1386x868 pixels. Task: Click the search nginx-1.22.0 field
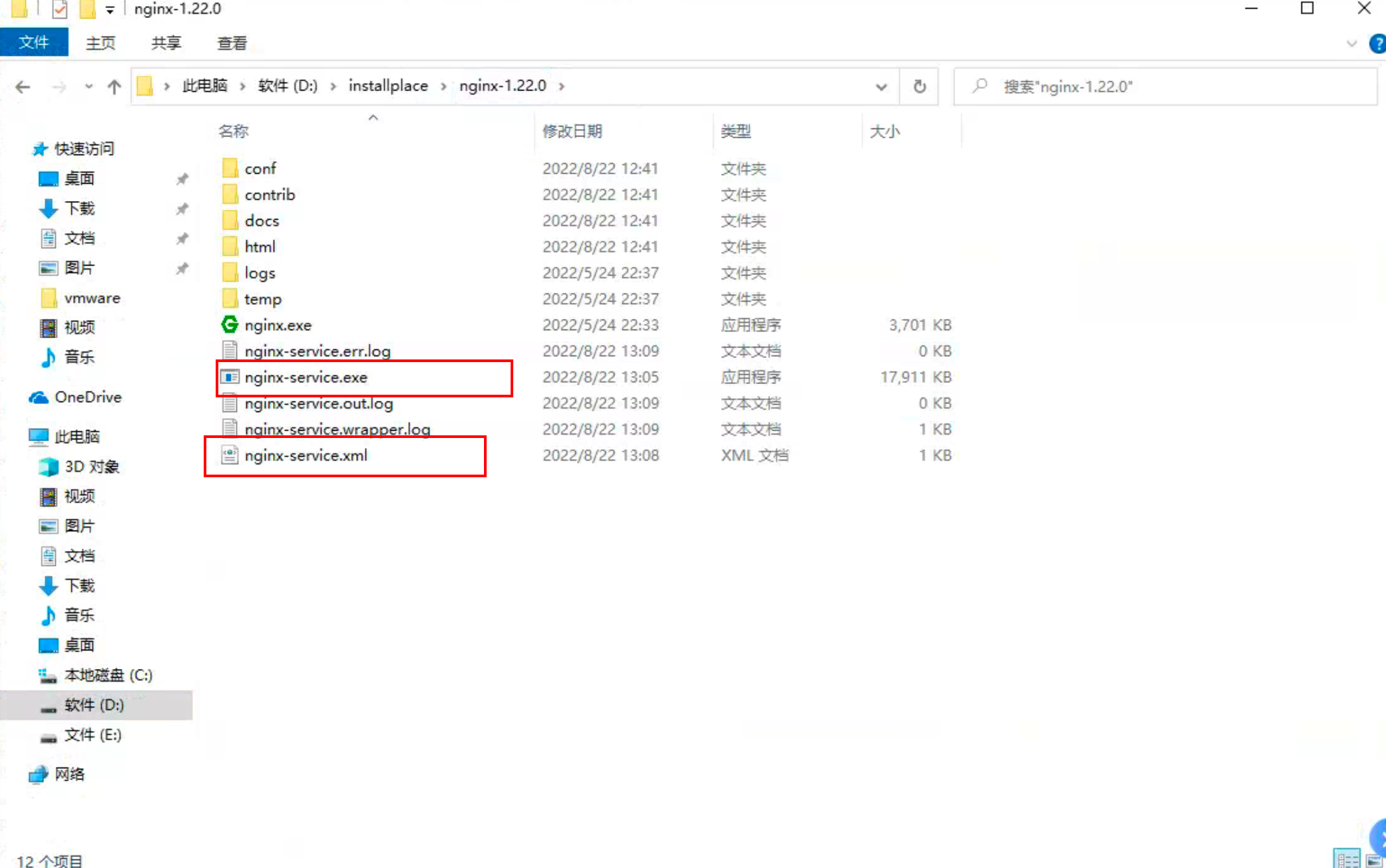(1165, 87)
